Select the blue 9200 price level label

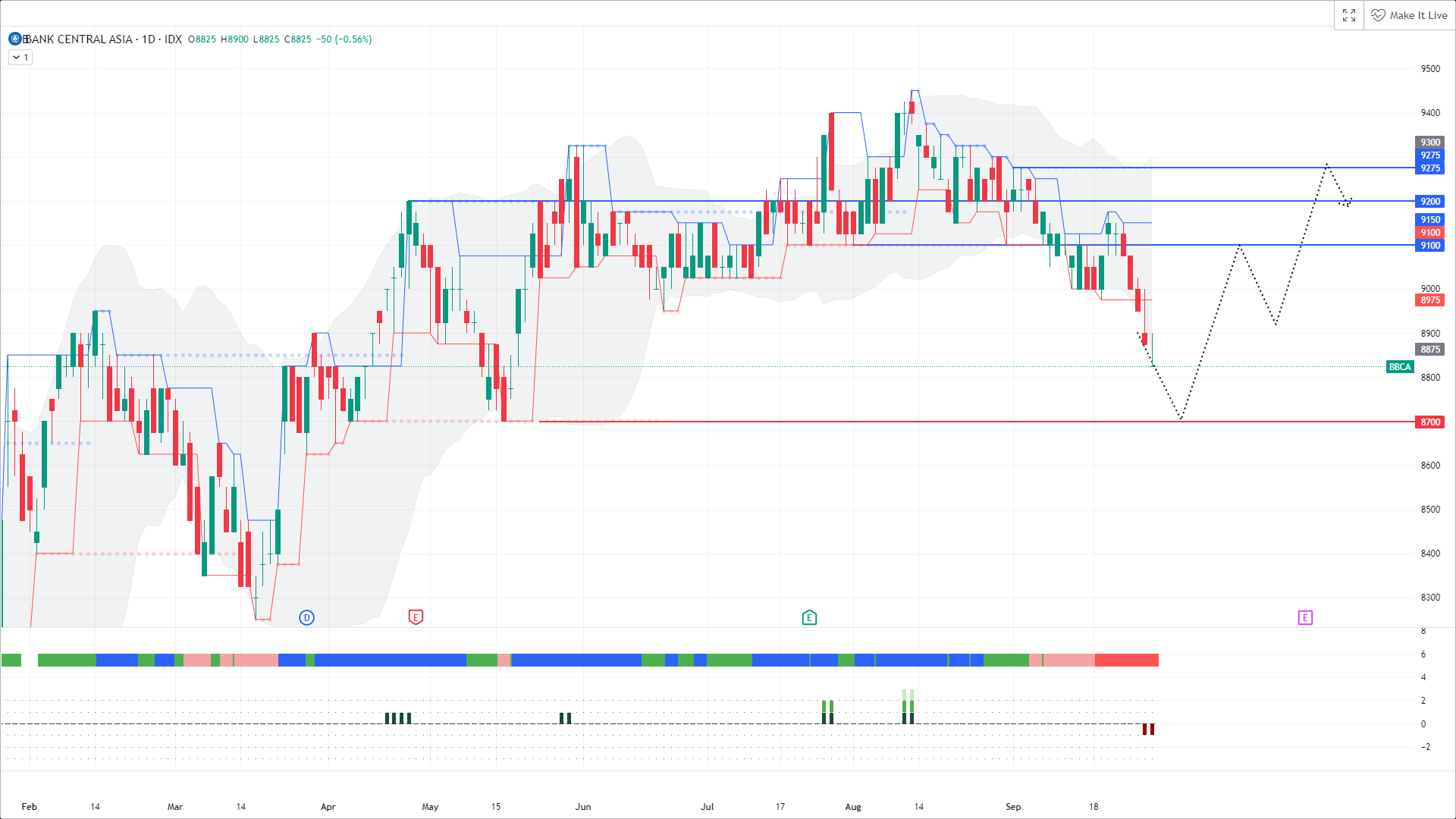(x=1430, y=202)
